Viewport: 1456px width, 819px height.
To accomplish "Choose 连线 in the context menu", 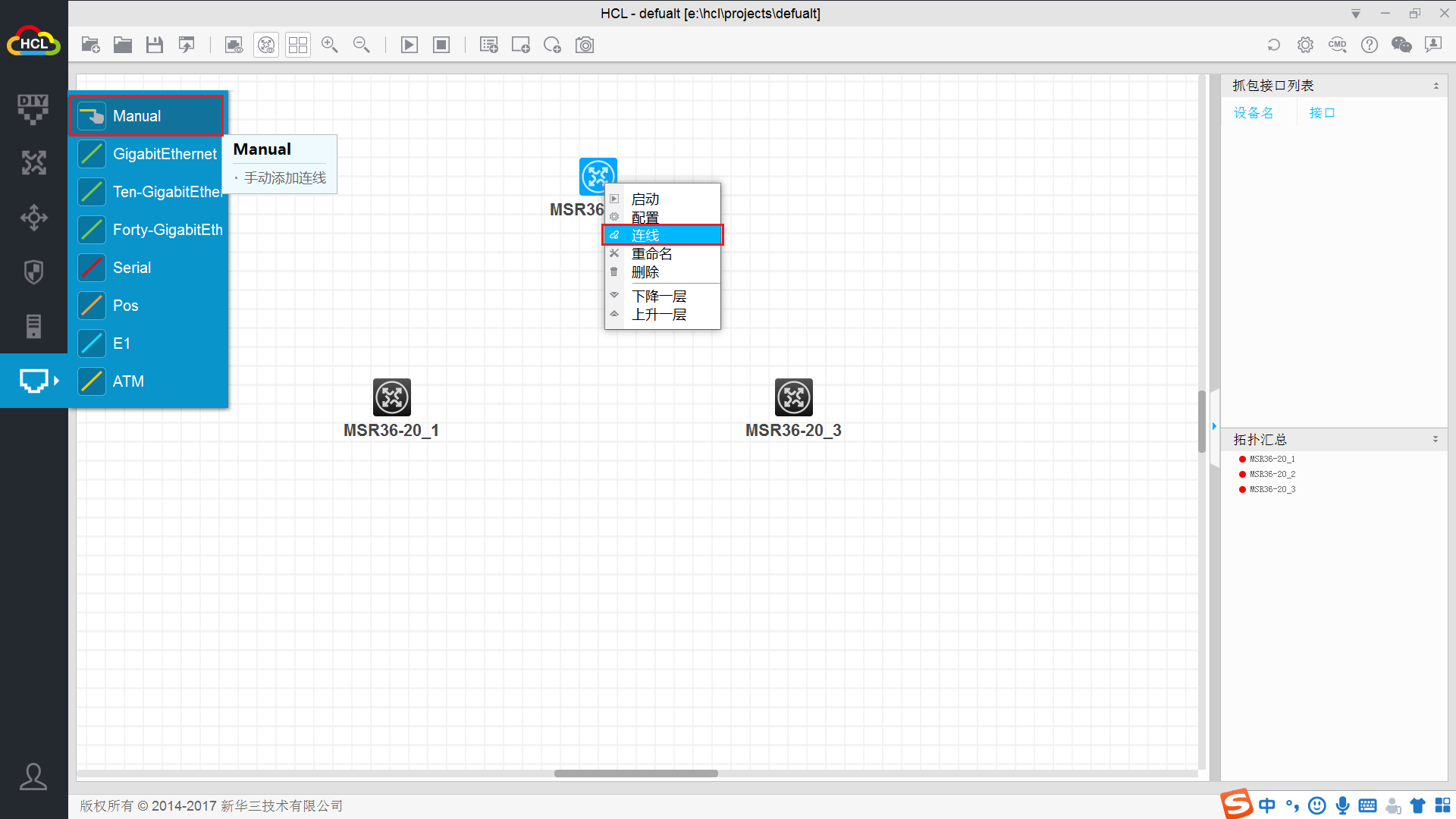I will 663,236.
